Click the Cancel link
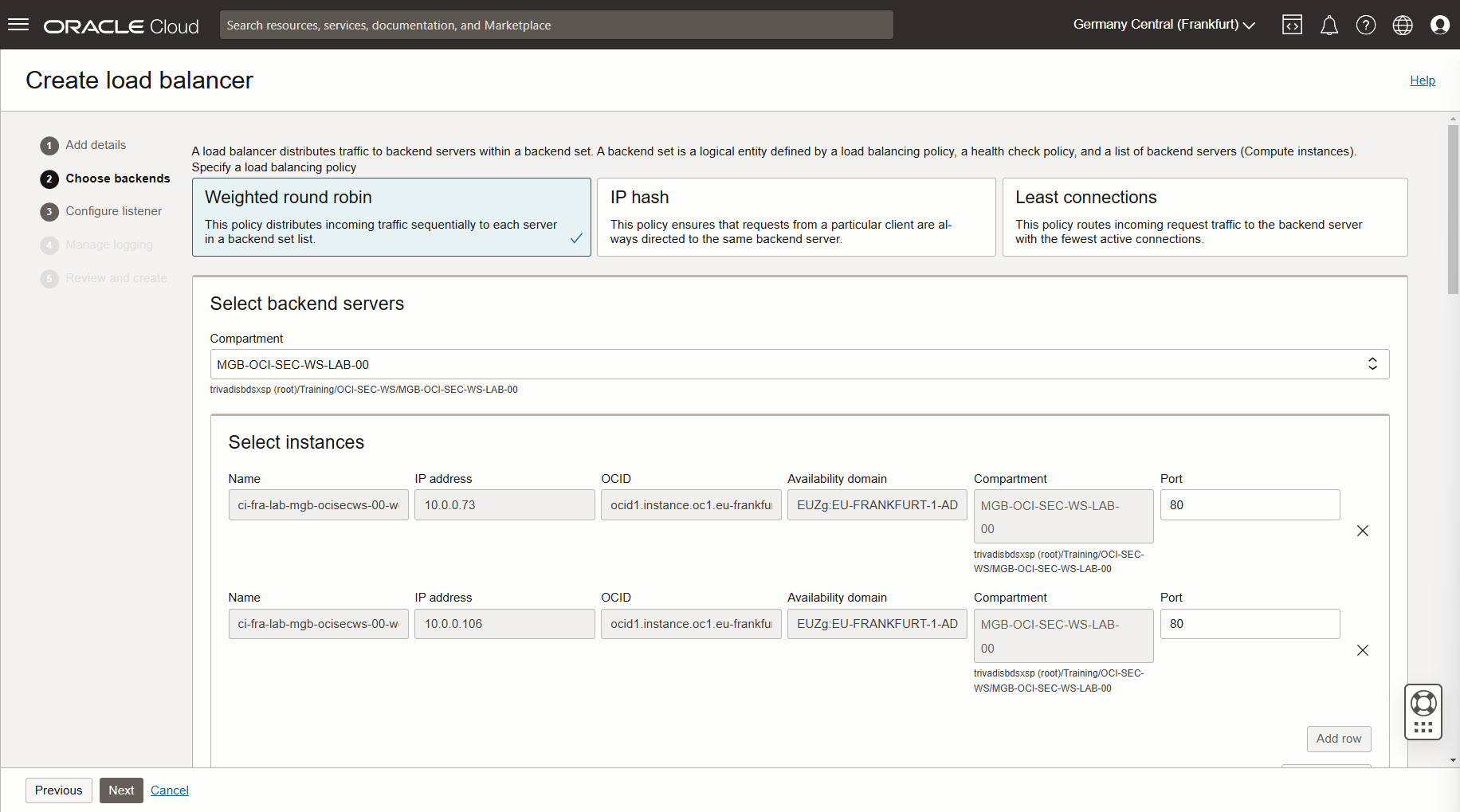Image resolution: width=1460 pixels, height=812 pixels. click(x=170, y=790)
